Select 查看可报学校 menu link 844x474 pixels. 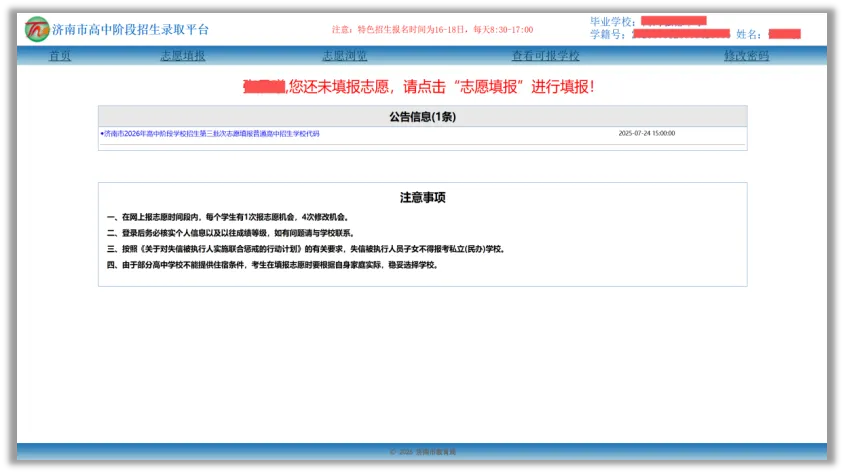tap(545, 55)
